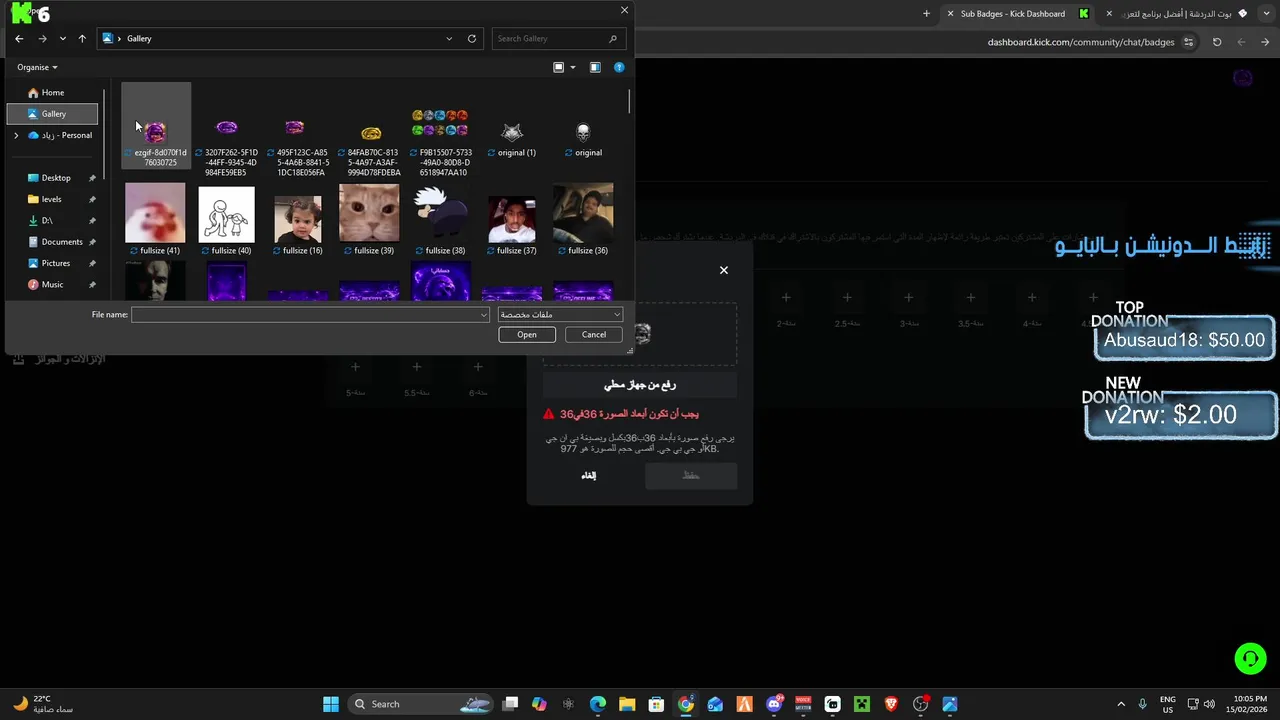This screenshot has height=720, width=1280.
Task: Expand the Personal OneDrive node
Action: [x=16, y=135]
